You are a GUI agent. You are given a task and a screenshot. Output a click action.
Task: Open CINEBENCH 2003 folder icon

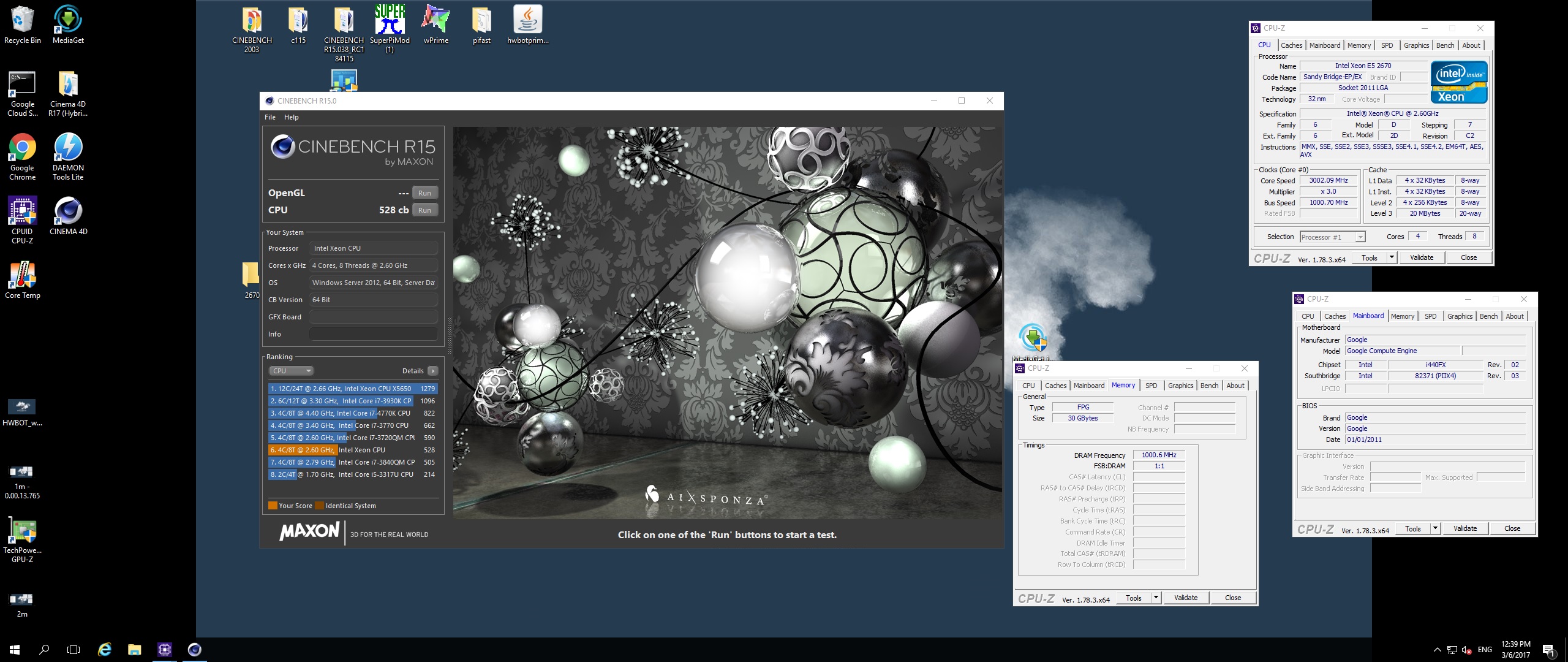tap(252, 29)
